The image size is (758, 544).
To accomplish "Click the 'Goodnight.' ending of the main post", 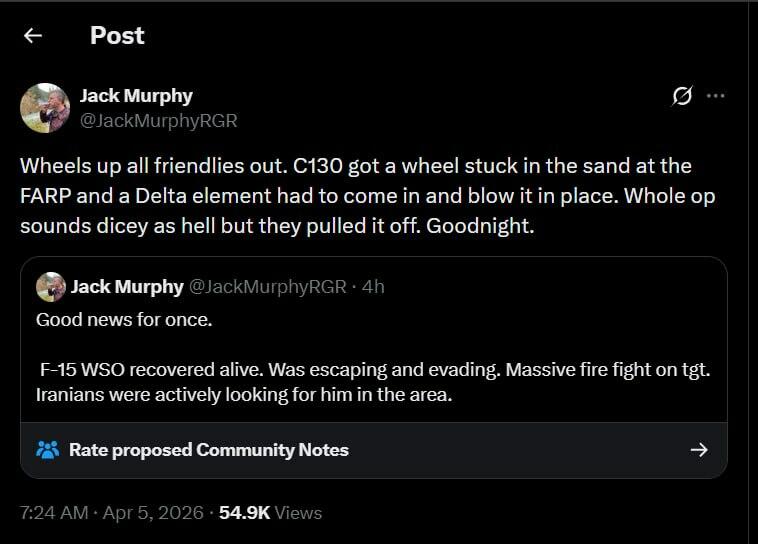I will point(481,226).
